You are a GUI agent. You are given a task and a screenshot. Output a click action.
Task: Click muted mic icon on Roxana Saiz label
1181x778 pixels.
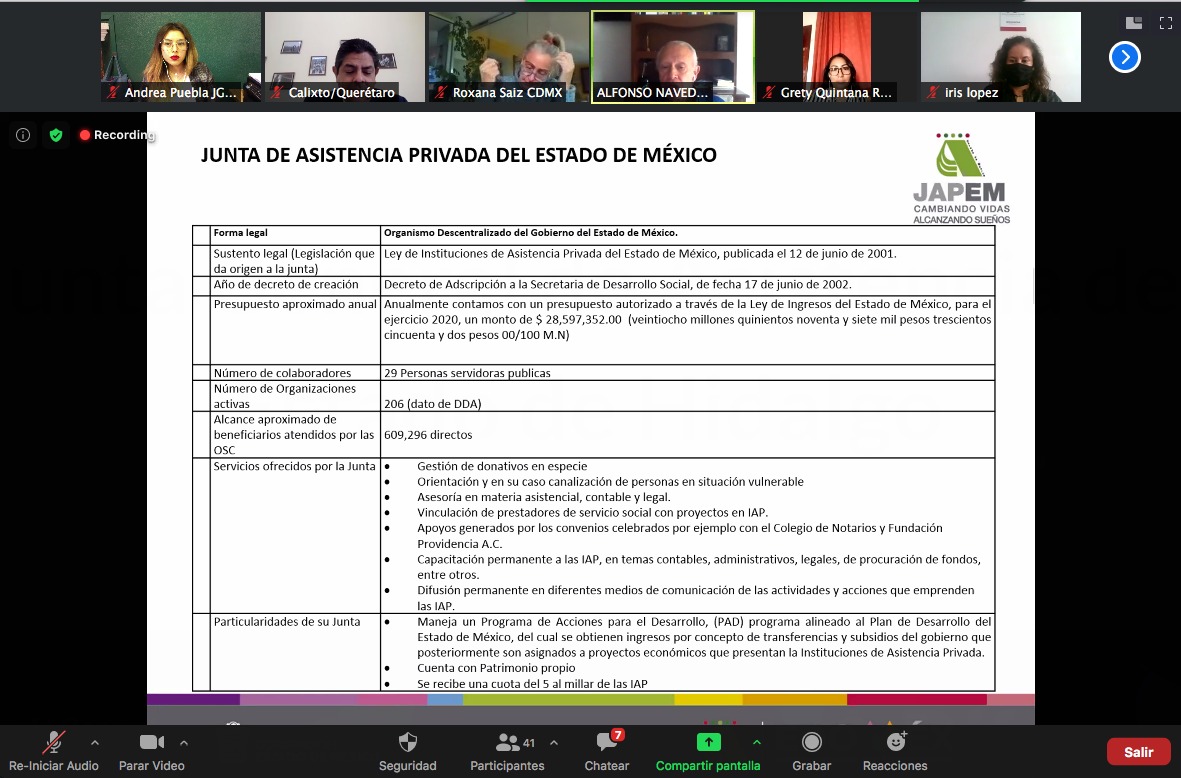click(442, 93)
